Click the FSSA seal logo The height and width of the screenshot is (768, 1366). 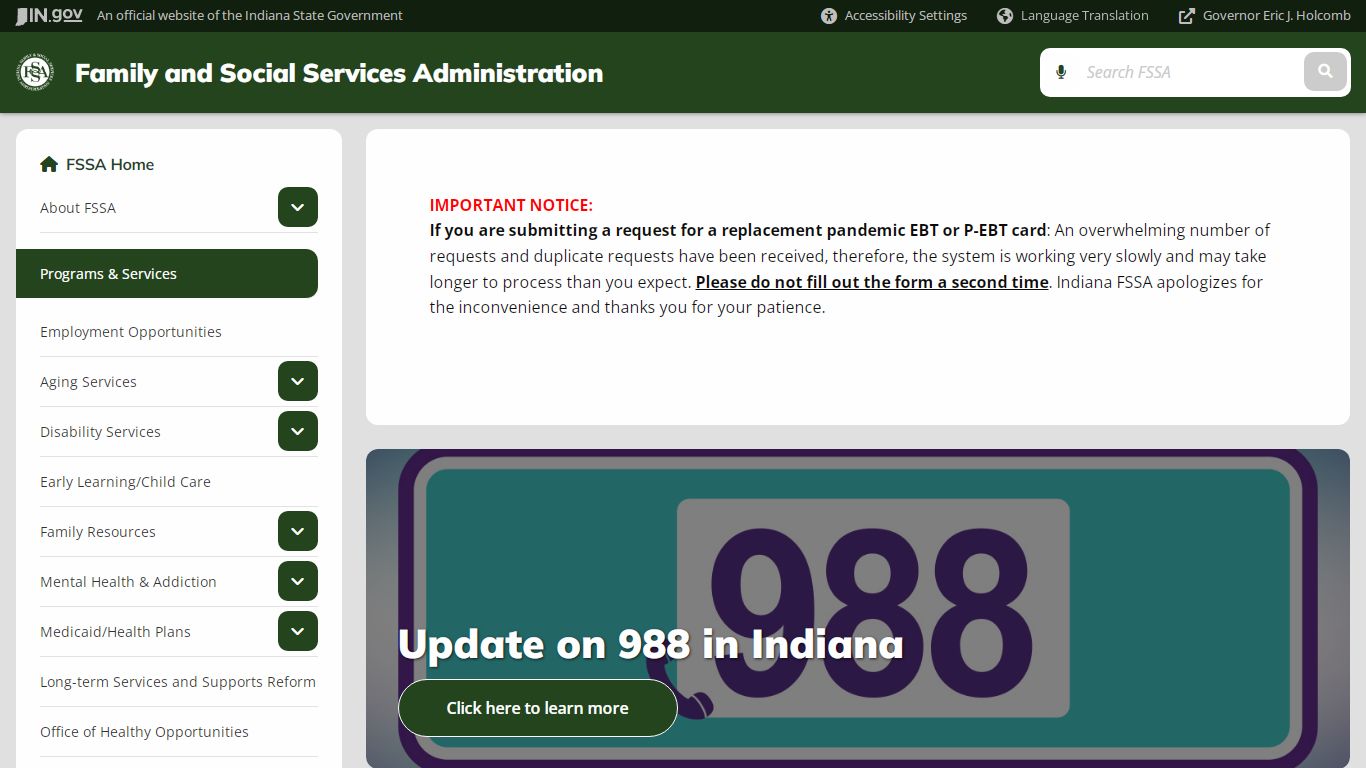(35, 72)
